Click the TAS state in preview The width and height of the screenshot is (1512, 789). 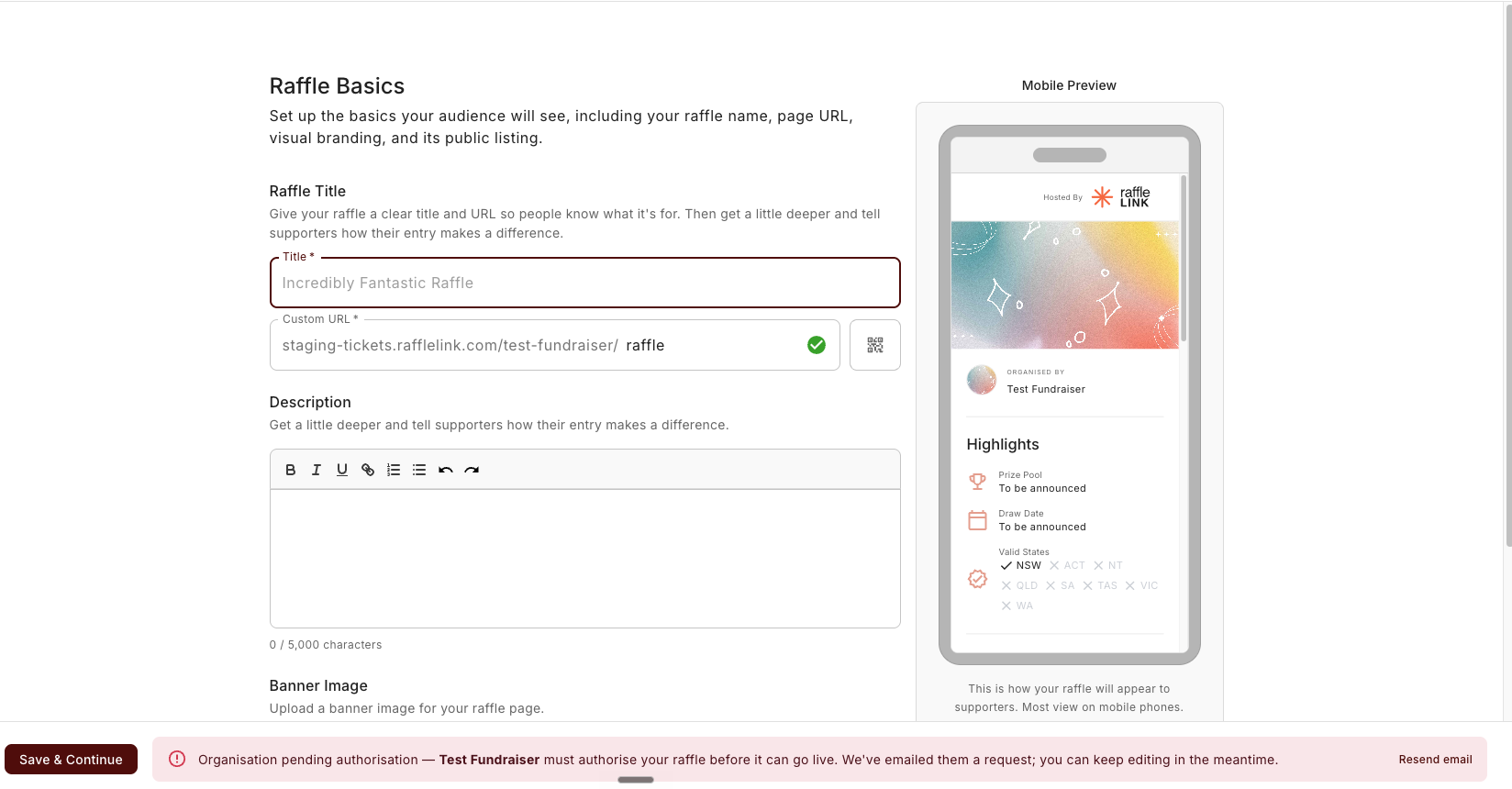(x=1100, y=585)
